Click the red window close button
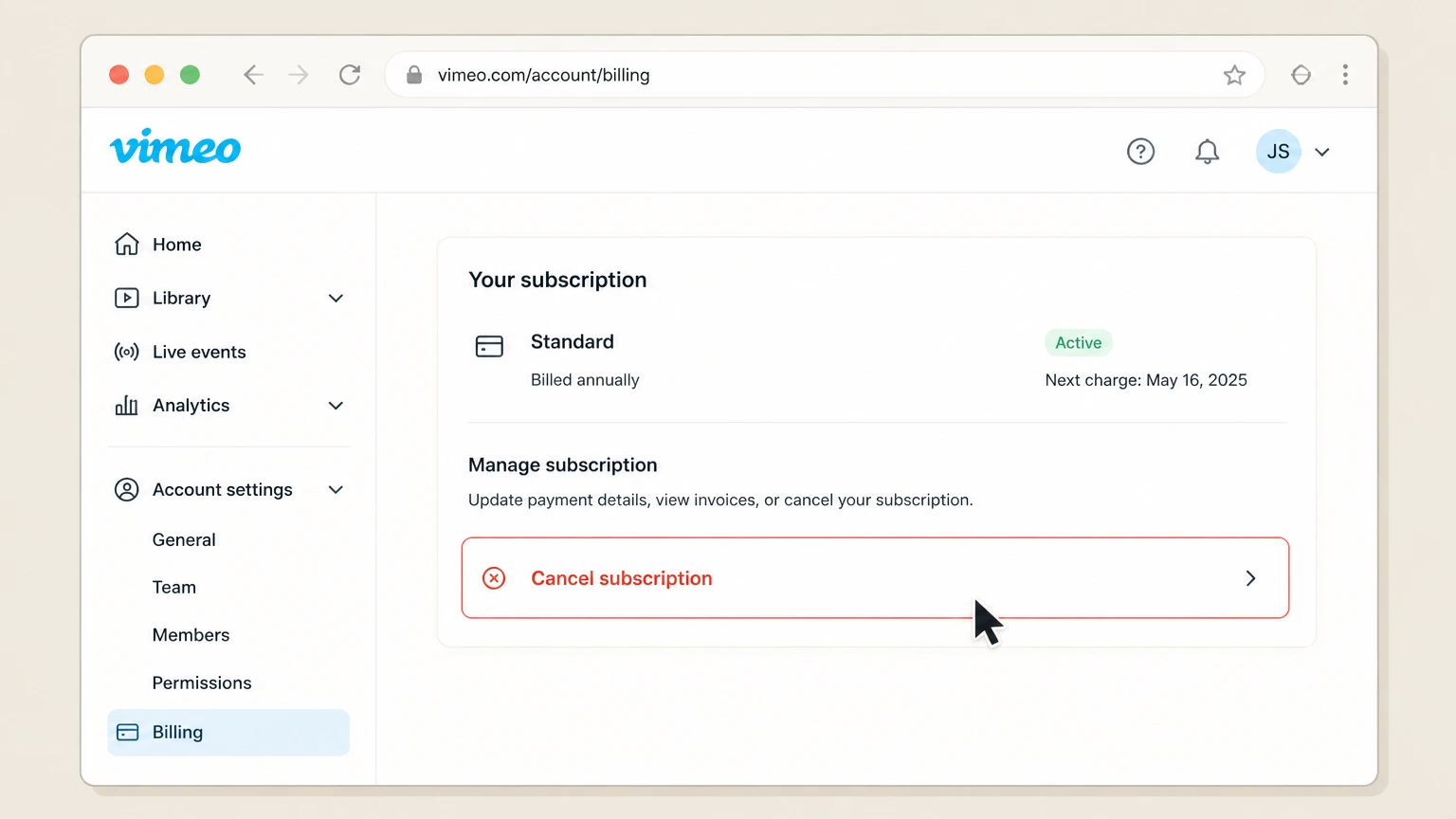The width and height of the screenshot is (1456, 819). click(118, 75)
